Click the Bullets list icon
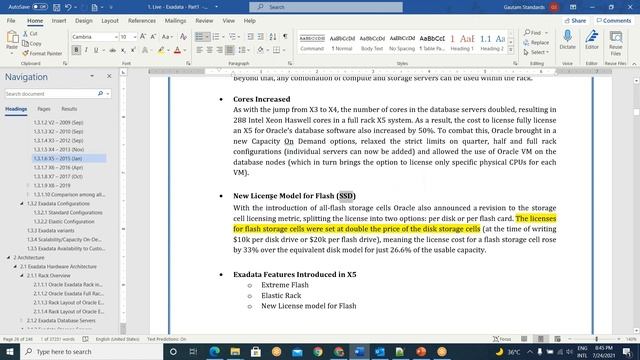The height and width of the screenshot is (360, 640). [199, 37]
